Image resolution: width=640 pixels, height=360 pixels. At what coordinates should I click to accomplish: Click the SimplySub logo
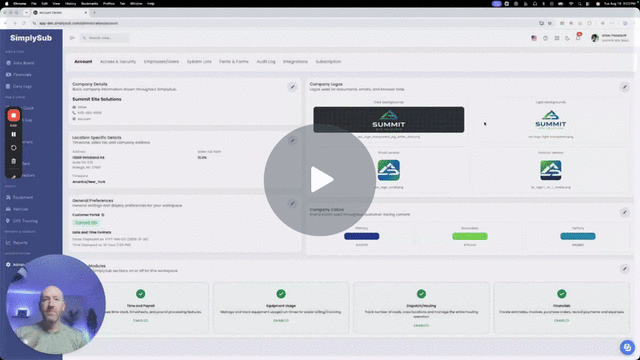coord(31,38)
